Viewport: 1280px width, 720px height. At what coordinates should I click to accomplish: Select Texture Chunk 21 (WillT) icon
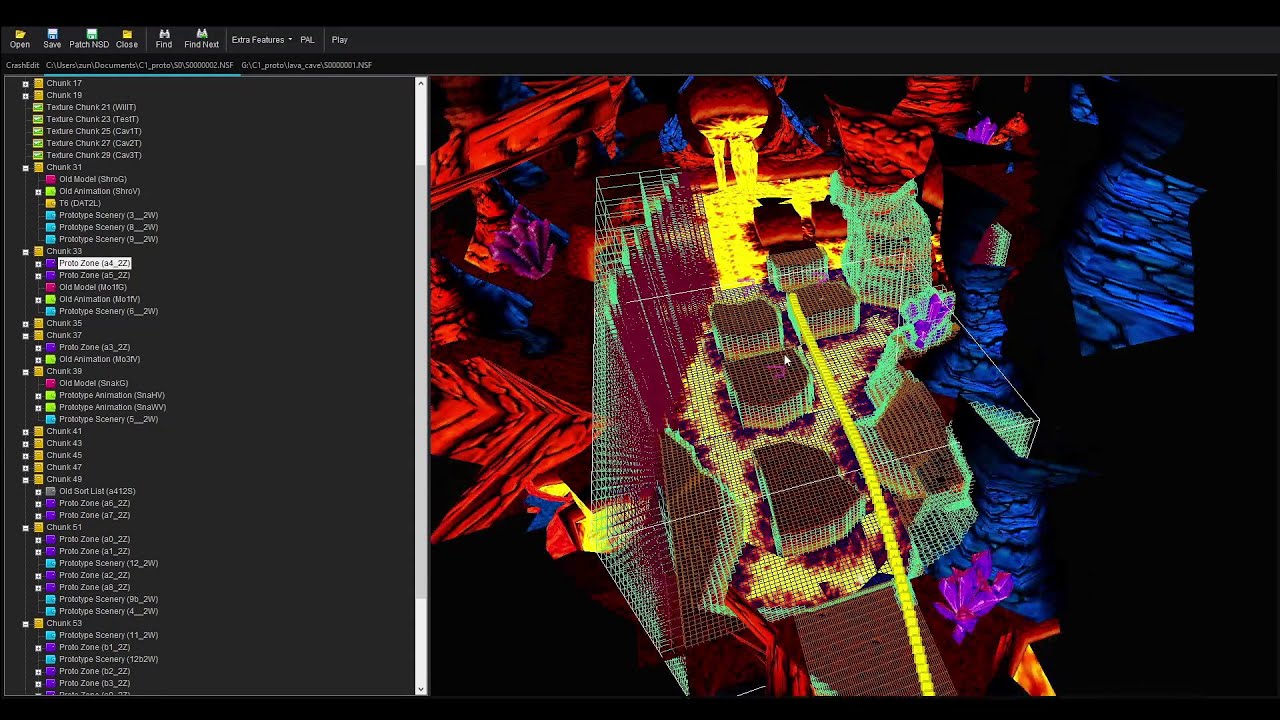(38, 107)
